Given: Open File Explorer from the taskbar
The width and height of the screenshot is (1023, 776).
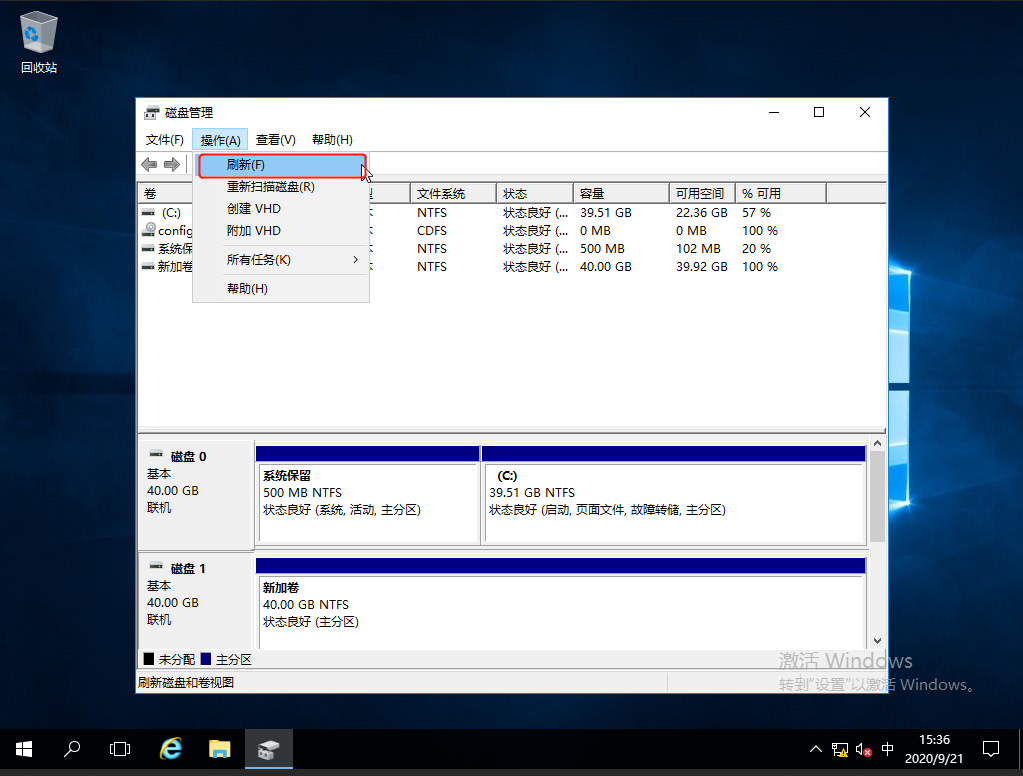Looking at the screenshot, I should [220, 748].
